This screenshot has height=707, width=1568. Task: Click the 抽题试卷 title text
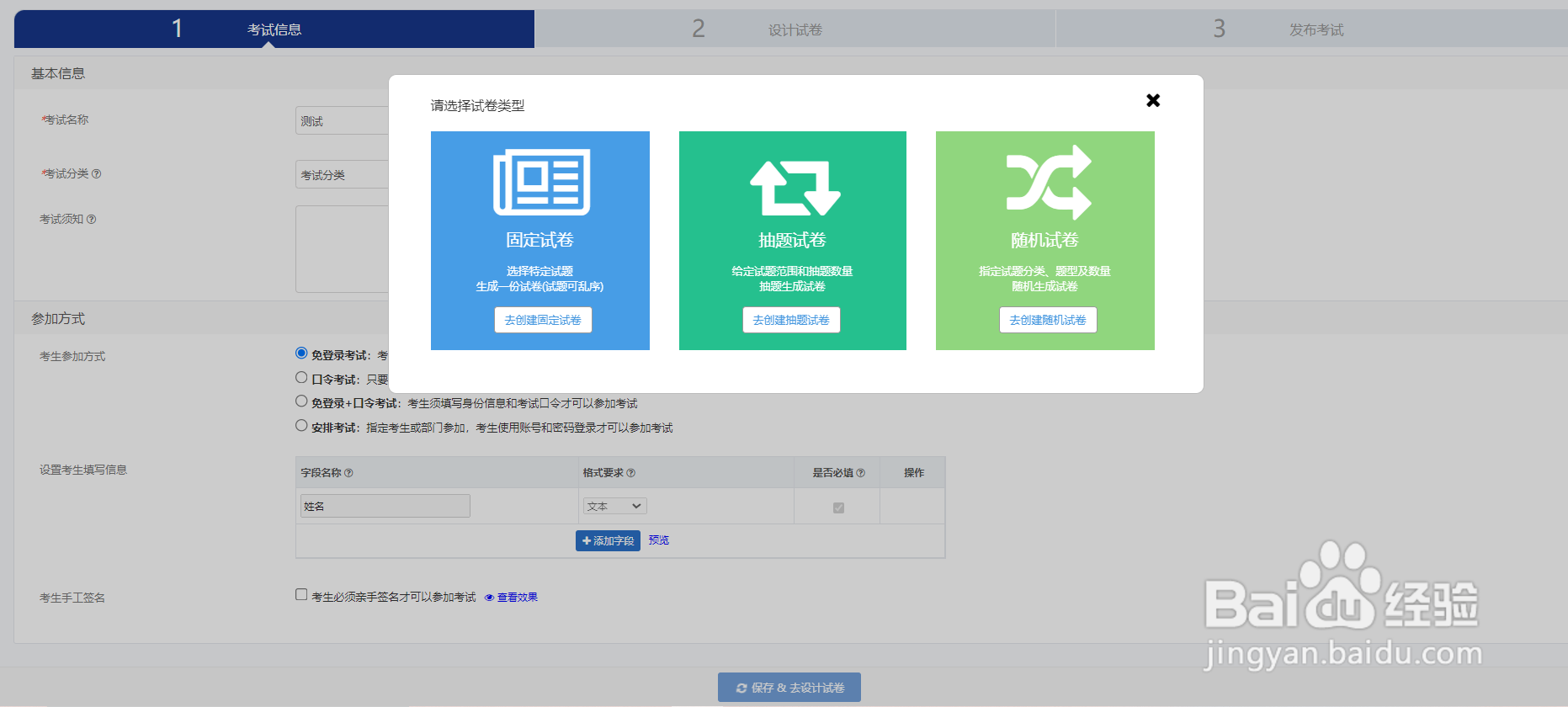click(792, 241)
